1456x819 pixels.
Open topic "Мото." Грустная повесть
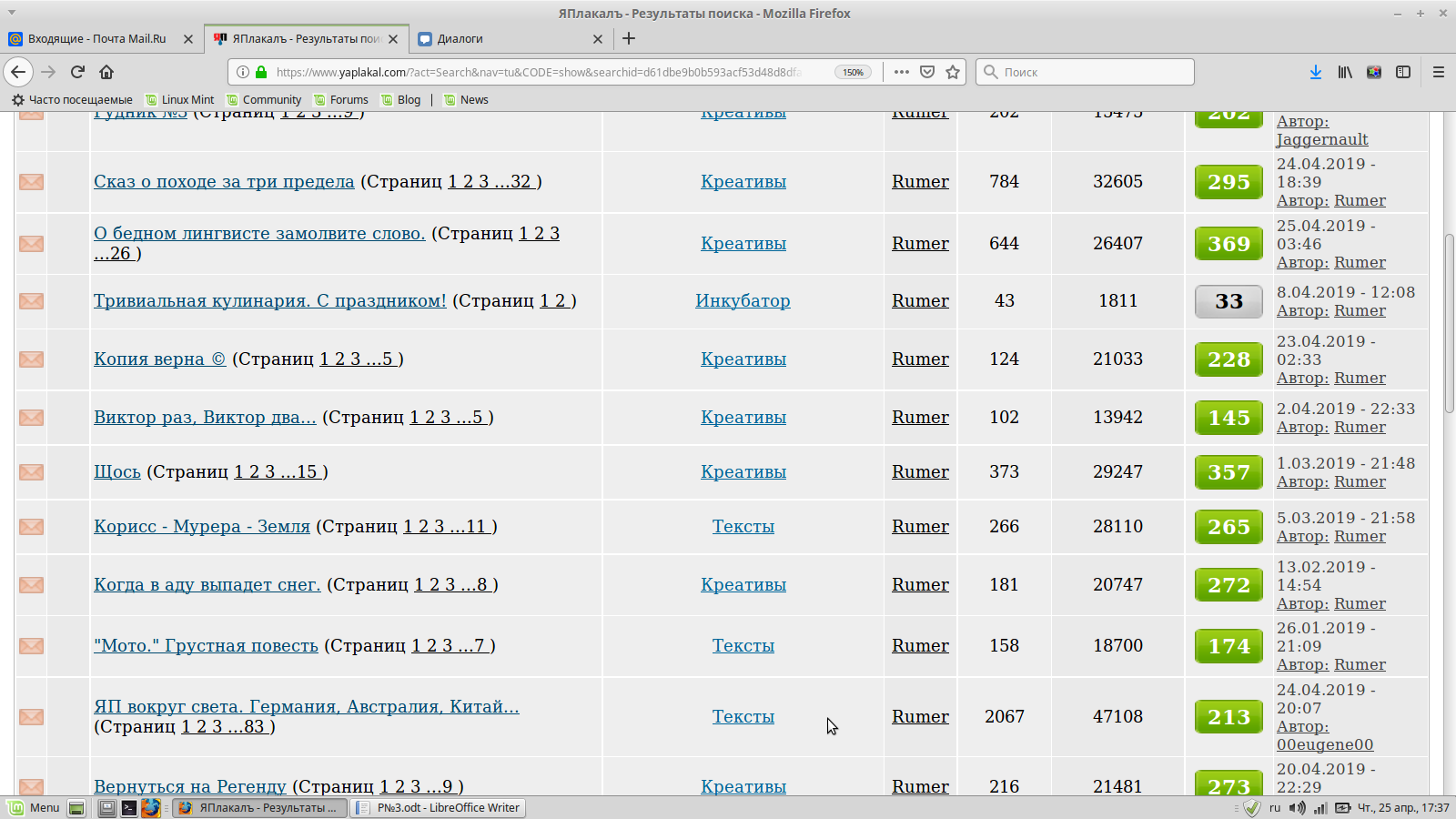[x=206, y=645]
